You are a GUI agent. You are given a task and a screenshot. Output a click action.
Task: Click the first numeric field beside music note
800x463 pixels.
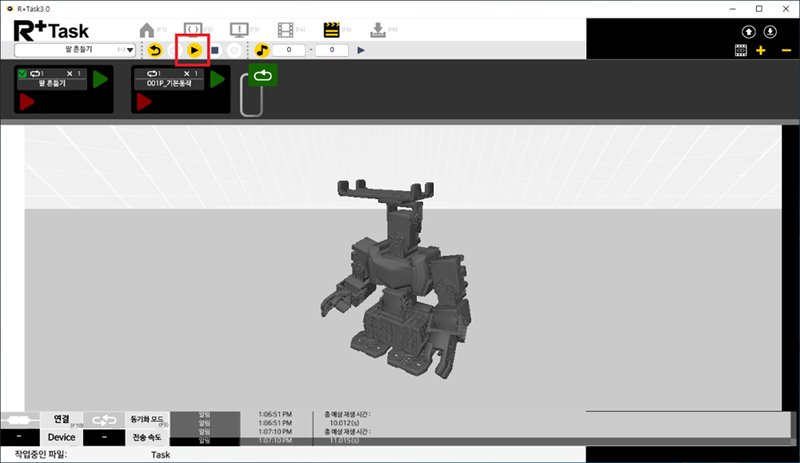tap(288, 49)
